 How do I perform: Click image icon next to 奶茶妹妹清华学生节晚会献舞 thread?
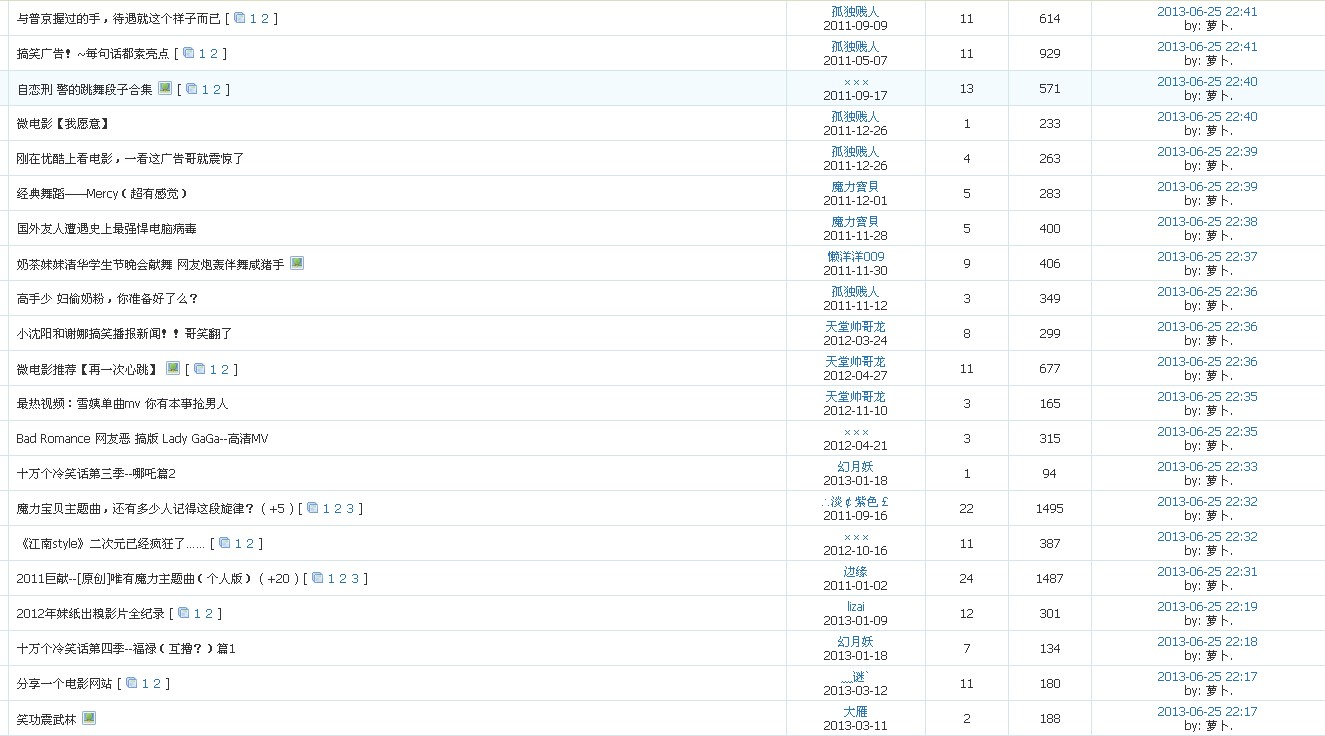click(x=297, y=264)
